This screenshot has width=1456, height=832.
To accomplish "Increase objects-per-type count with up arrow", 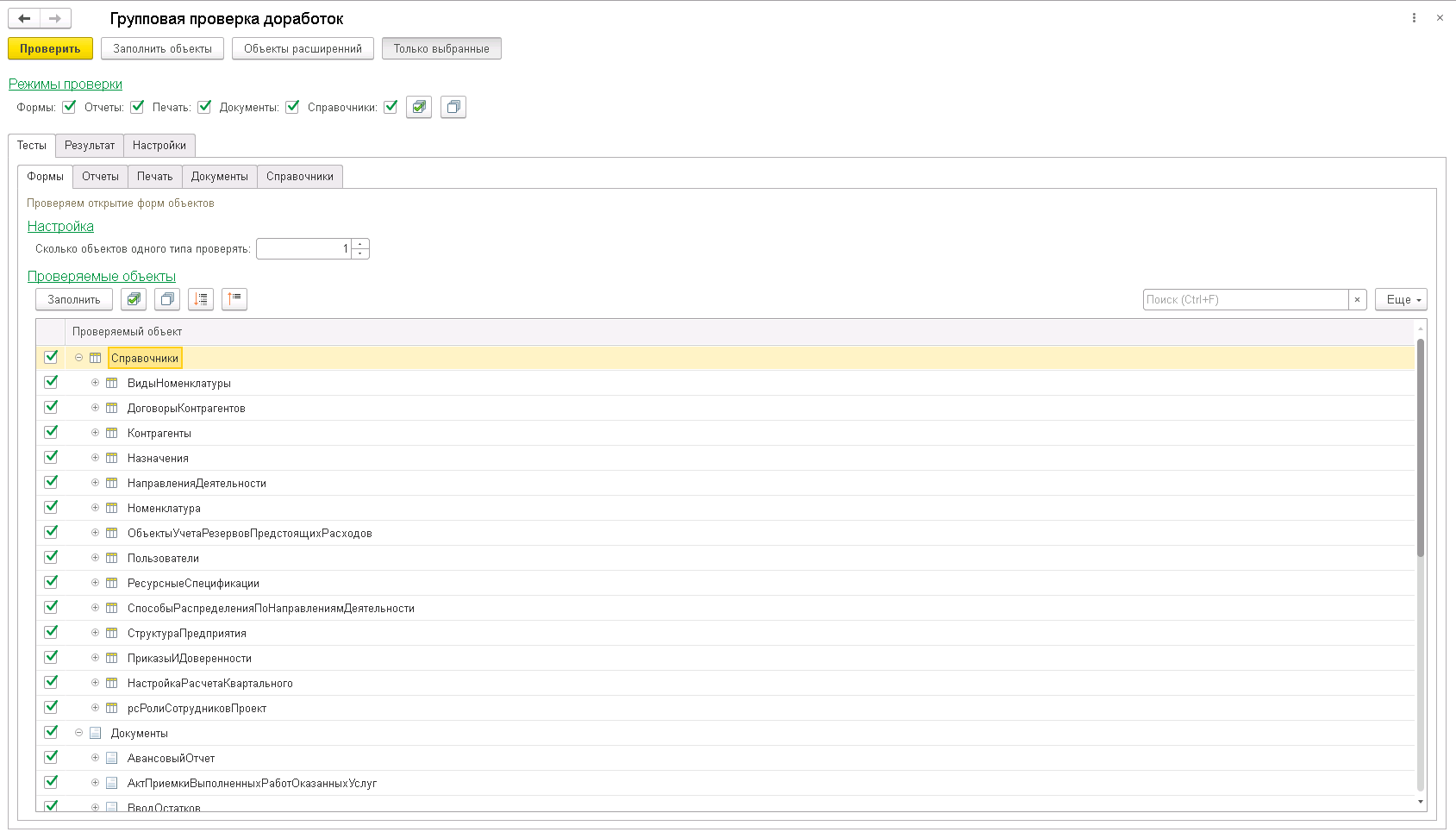I will point(360,244).
